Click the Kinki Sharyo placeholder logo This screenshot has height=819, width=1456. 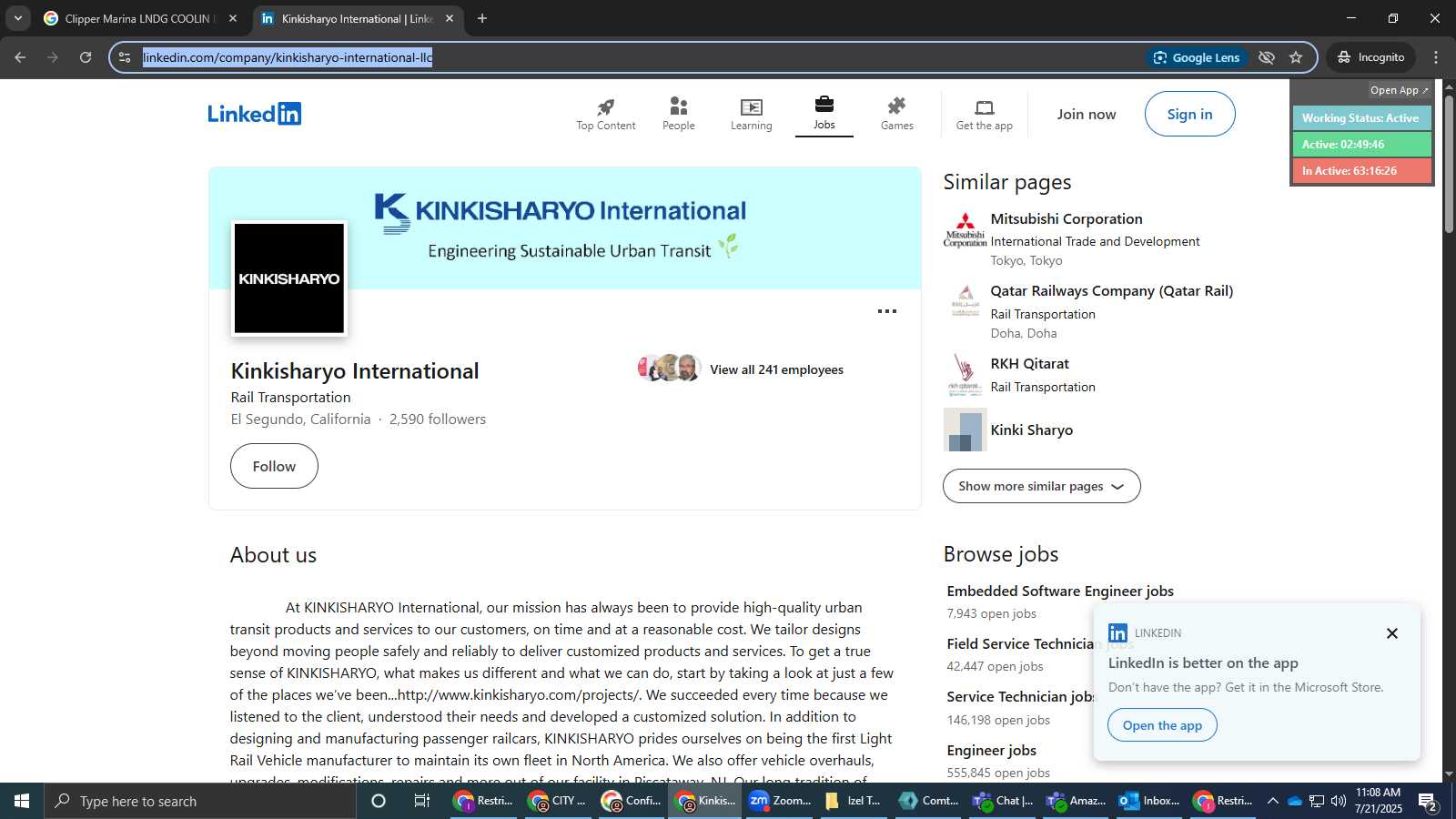(965, 430)
